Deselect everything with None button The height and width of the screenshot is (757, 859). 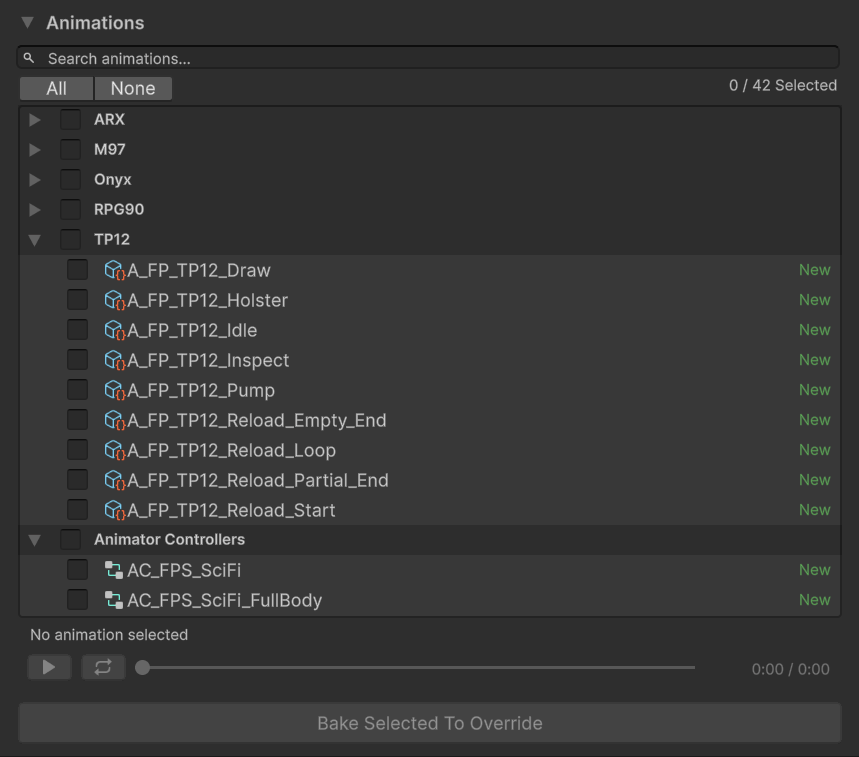pyautogui.click(x=133, y=88)
